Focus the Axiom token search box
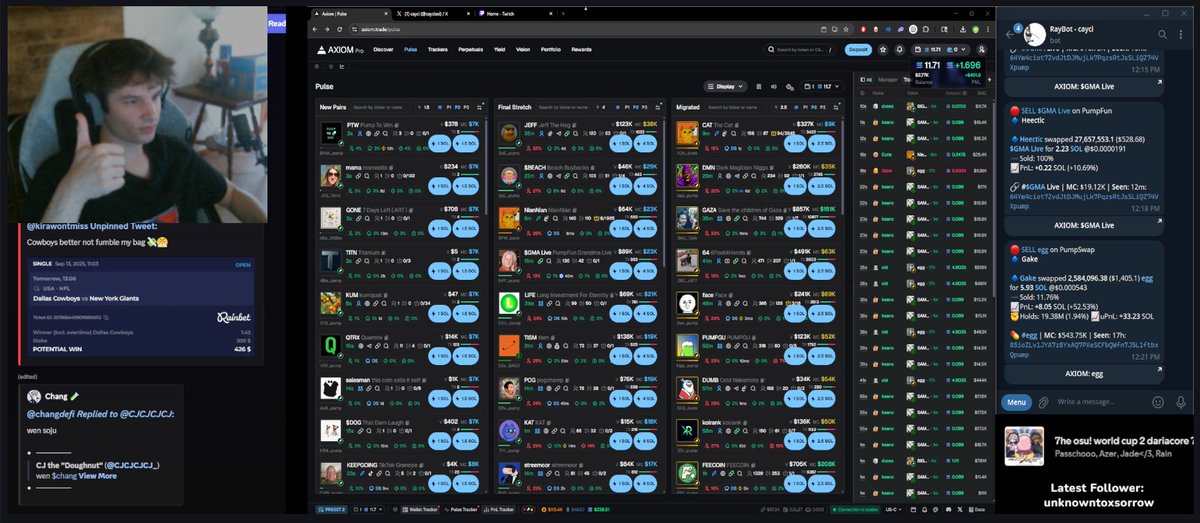This screenshot has width=1200, height=523. (801, 49)
